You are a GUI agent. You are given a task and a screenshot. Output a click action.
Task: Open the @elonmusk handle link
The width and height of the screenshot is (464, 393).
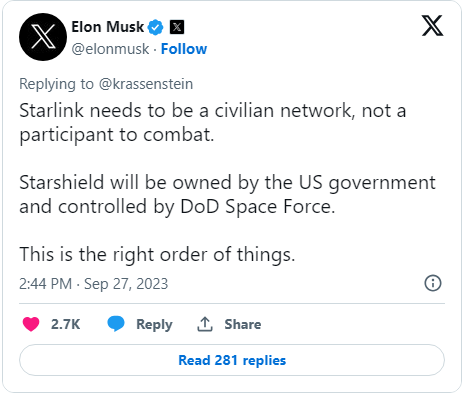[110, 49]
